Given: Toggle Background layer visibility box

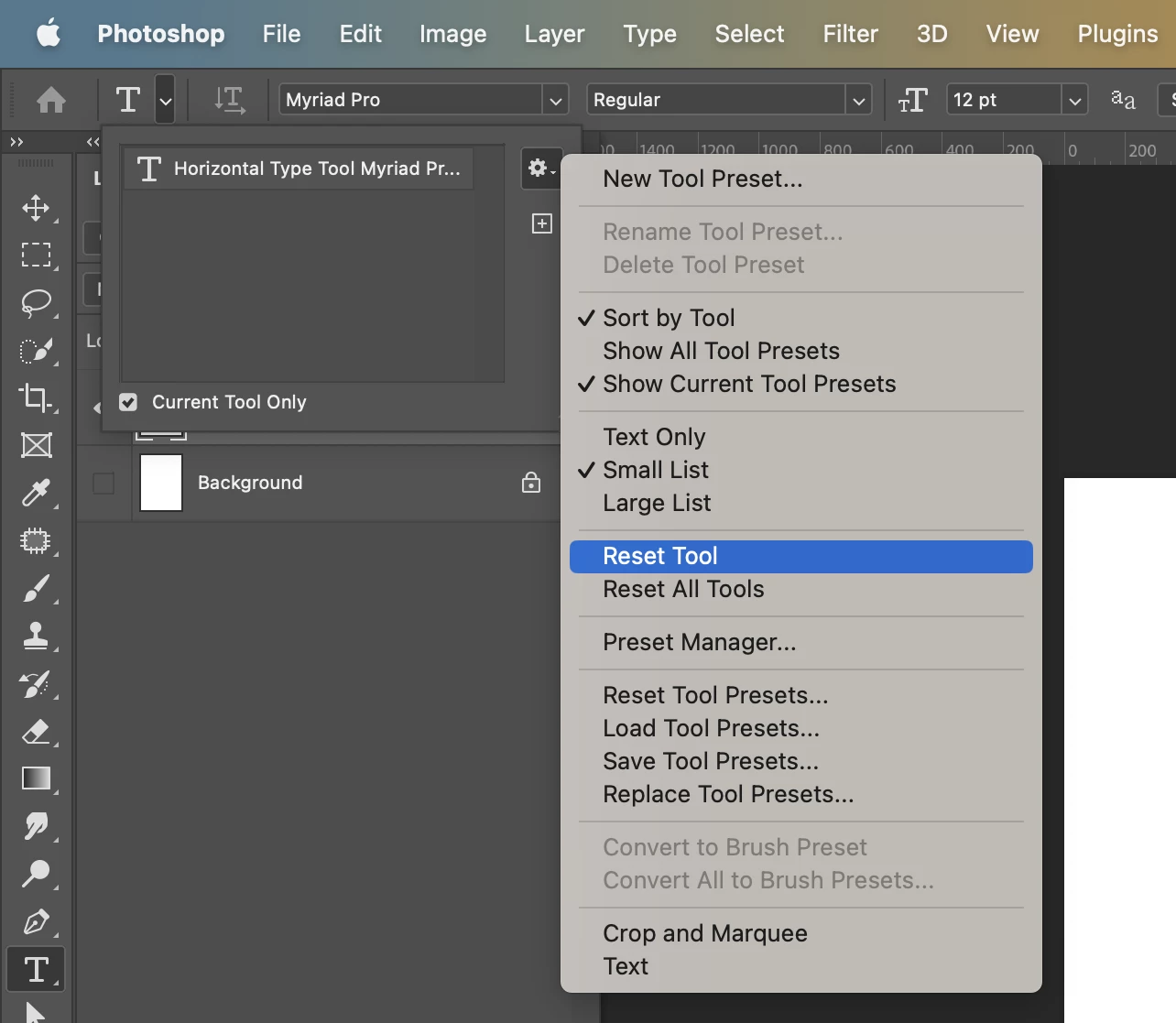Looking at the screenshot, I should (x=103, y=483).
